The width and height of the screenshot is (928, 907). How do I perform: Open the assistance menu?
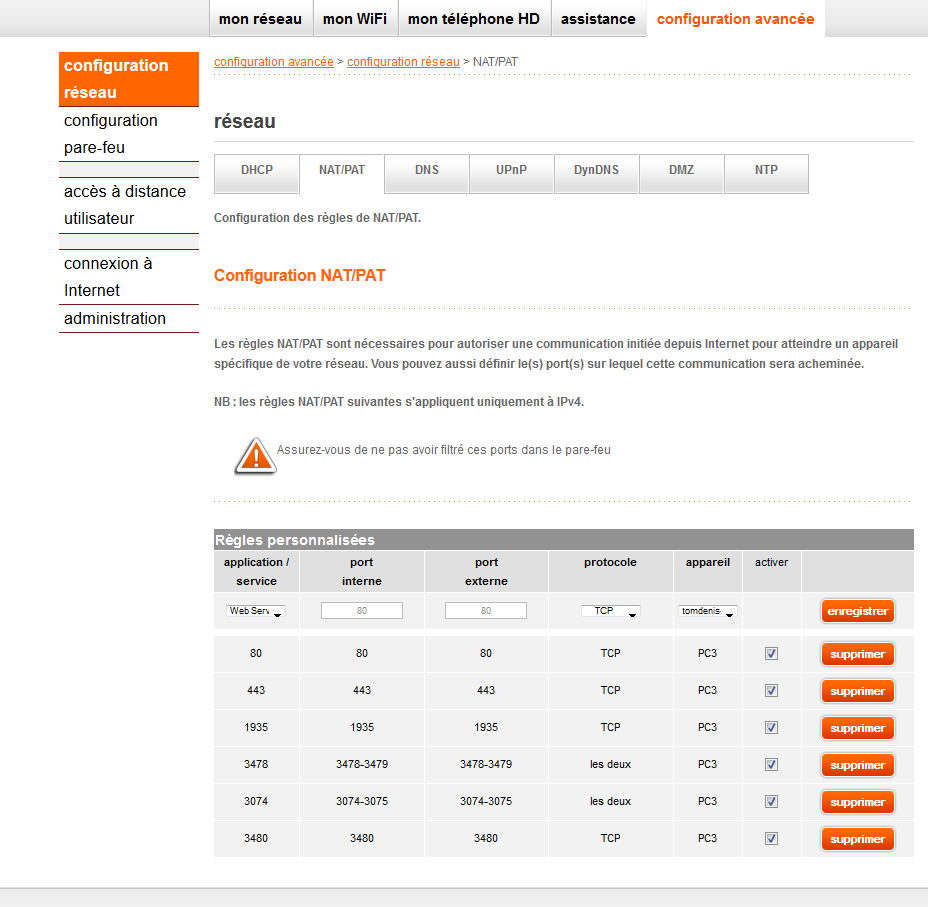tap(598, 19)
